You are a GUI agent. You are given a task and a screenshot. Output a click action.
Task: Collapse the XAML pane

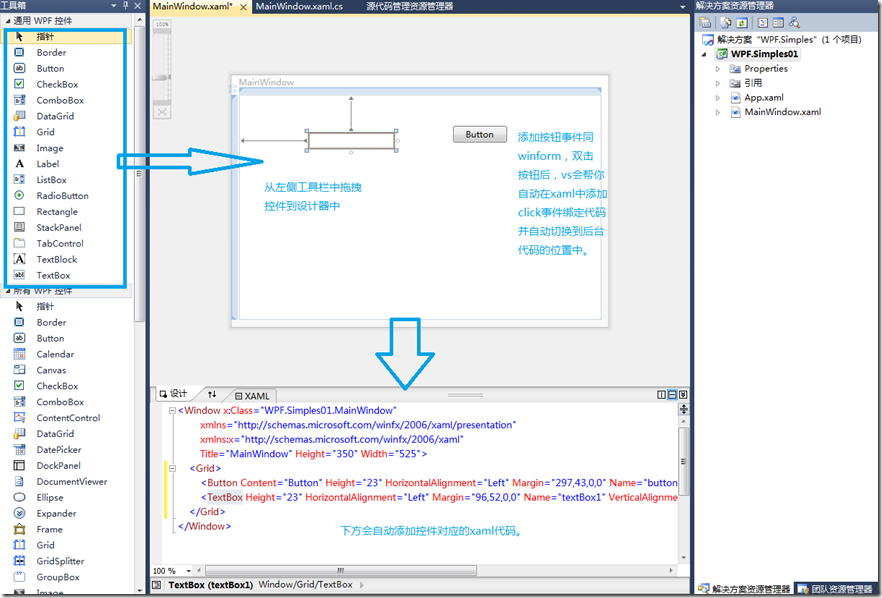[x=683, y=395]
